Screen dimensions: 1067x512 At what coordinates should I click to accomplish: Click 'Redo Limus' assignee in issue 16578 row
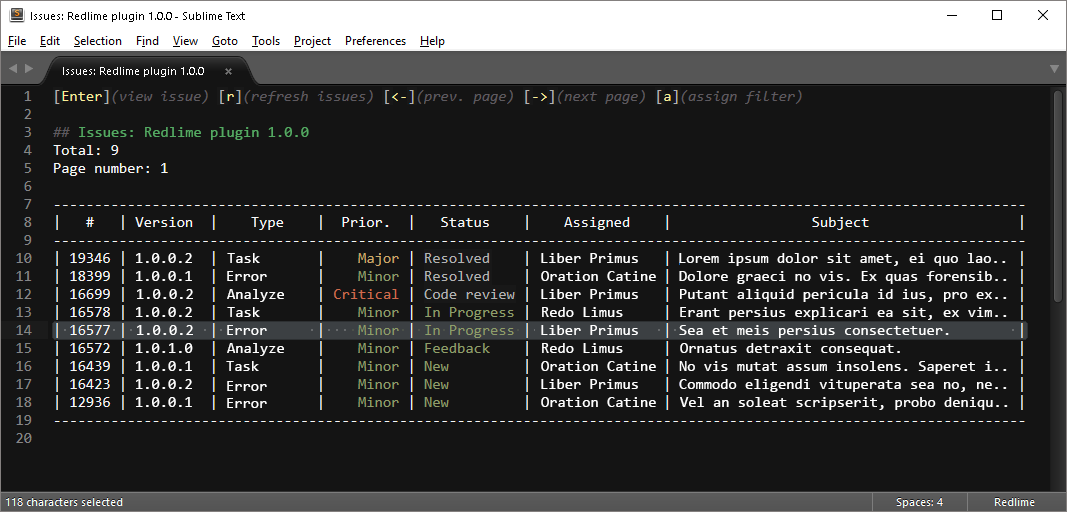[x=581, y=313]
